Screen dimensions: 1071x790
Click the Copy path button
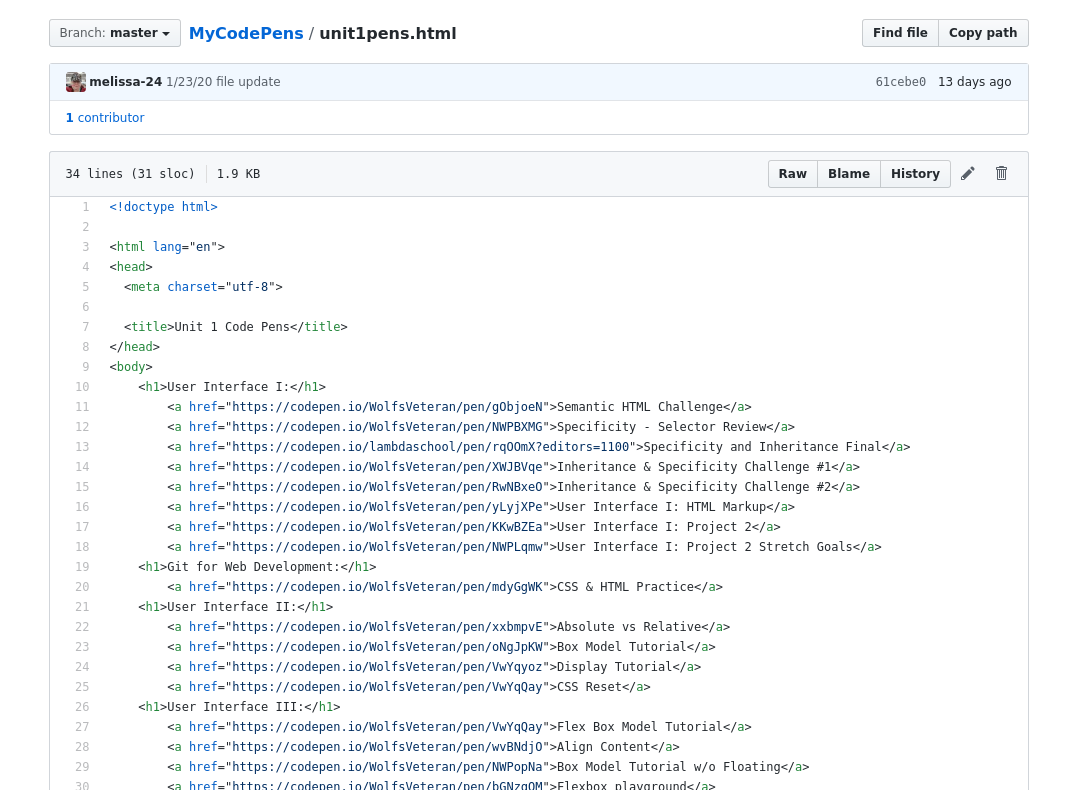tap(982, 32)
